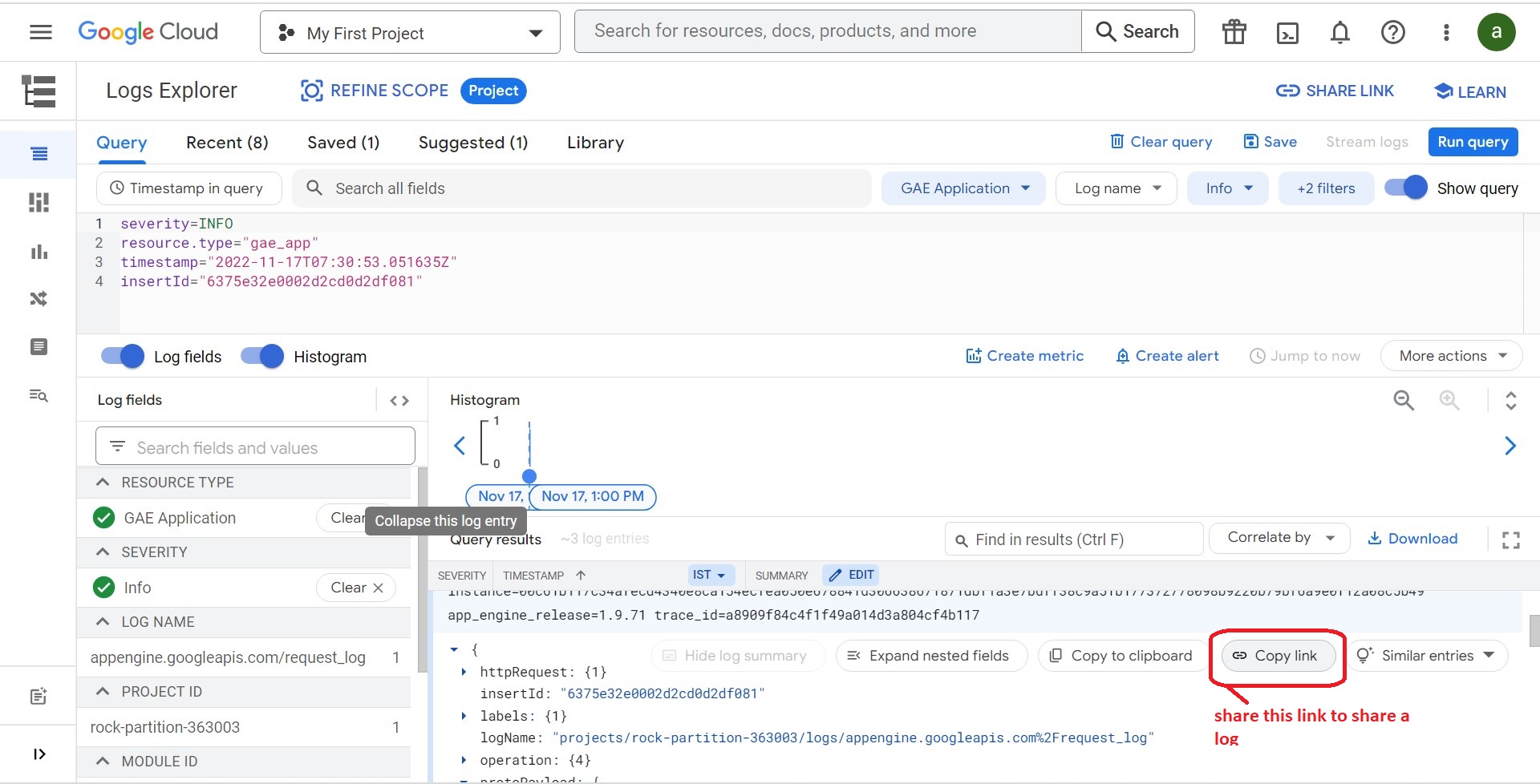Turn off the Histogram toggle
This screenshot has width=1540, height=784.
click(x=261, y=356)
